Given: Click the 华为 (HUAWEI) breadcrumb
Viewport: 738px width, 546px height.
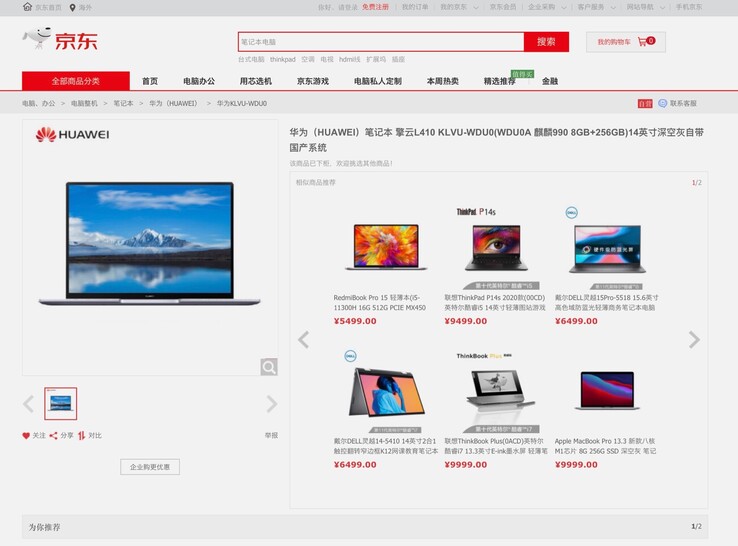Looking at the screenshot, I should (173, 104).
